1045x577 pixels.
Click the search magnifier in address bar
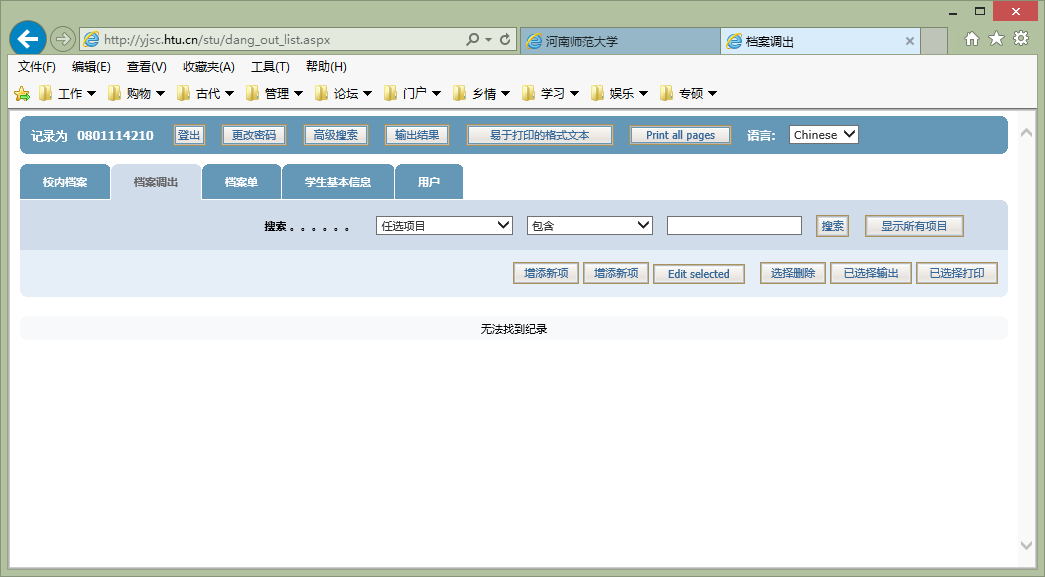[472, 40]
